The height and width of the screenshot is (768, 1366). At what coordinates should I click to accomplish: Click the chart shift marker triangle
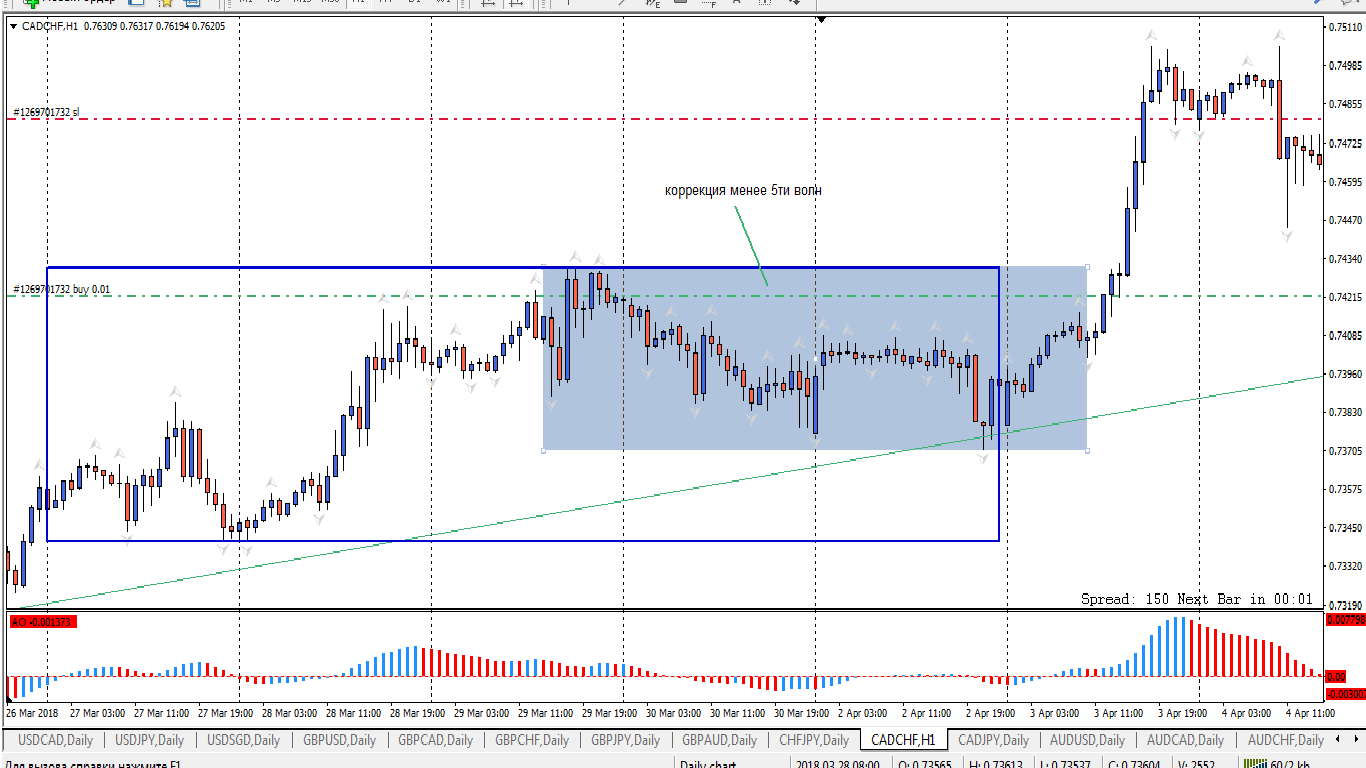pos(821,19)
